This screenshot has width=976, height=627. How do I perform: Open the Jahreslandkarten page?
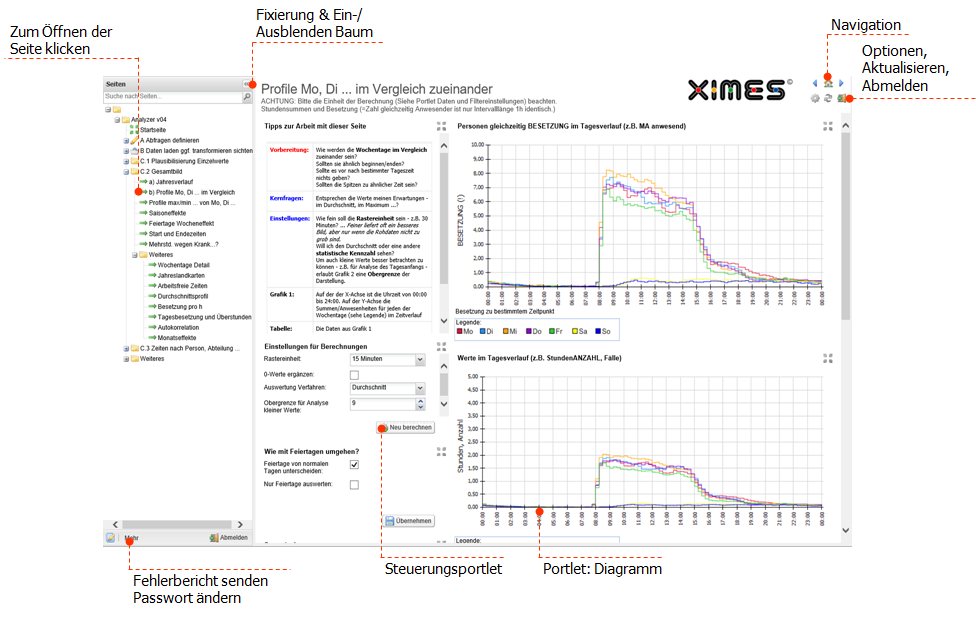click(x=181, y=275)
